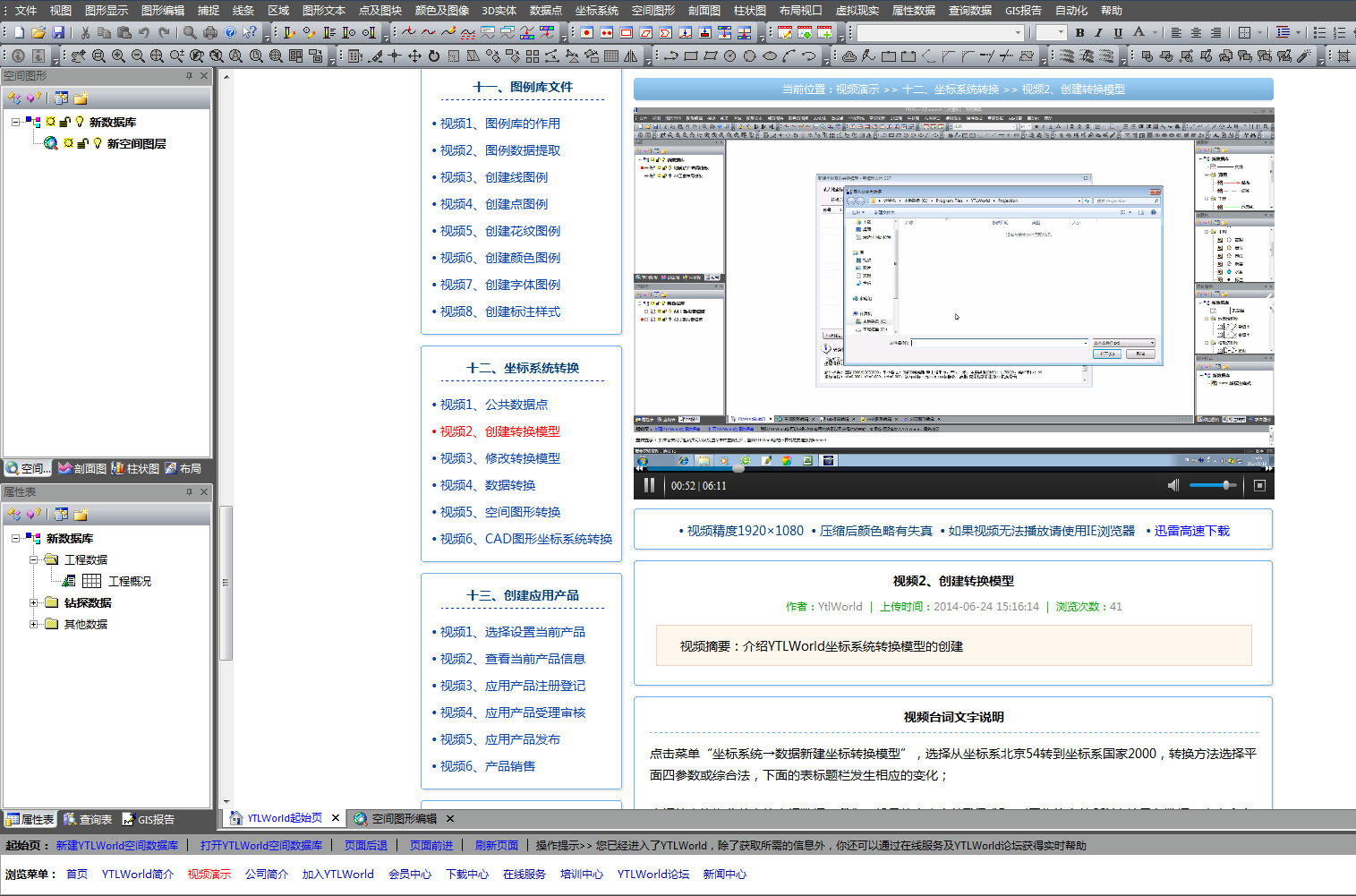Click the vertical scrollbar of left panels

pyautogui.click(x=226, y=582)
